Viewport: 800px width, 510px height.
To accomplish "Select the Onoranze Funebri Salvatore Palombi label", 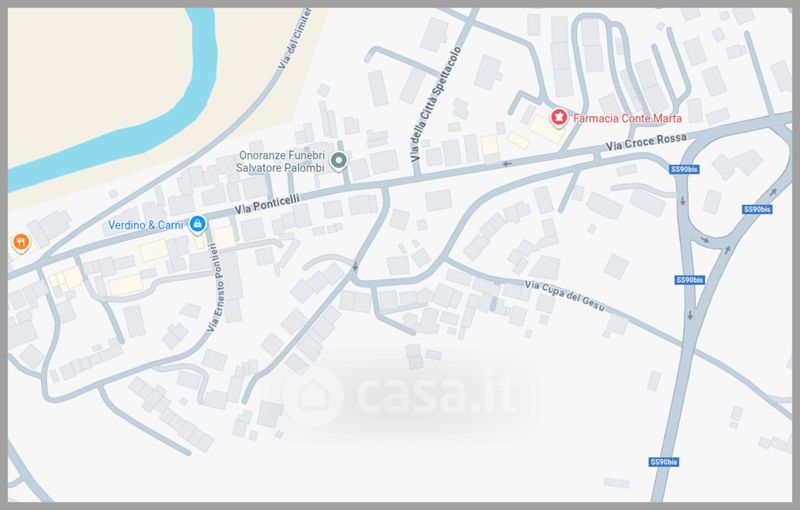I will click(281, 161).
